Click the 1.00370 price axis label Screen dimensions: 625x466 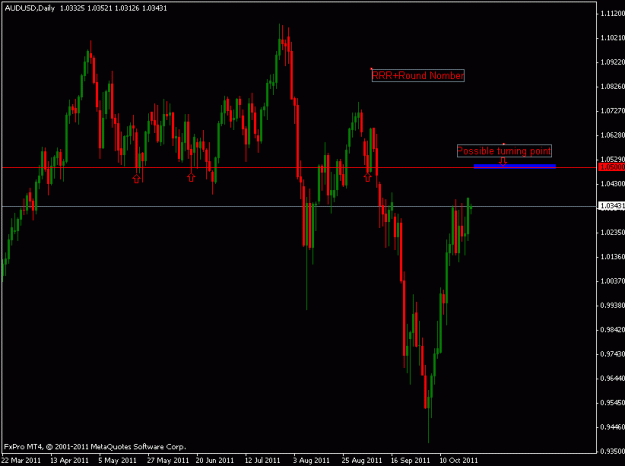(612, 281)
